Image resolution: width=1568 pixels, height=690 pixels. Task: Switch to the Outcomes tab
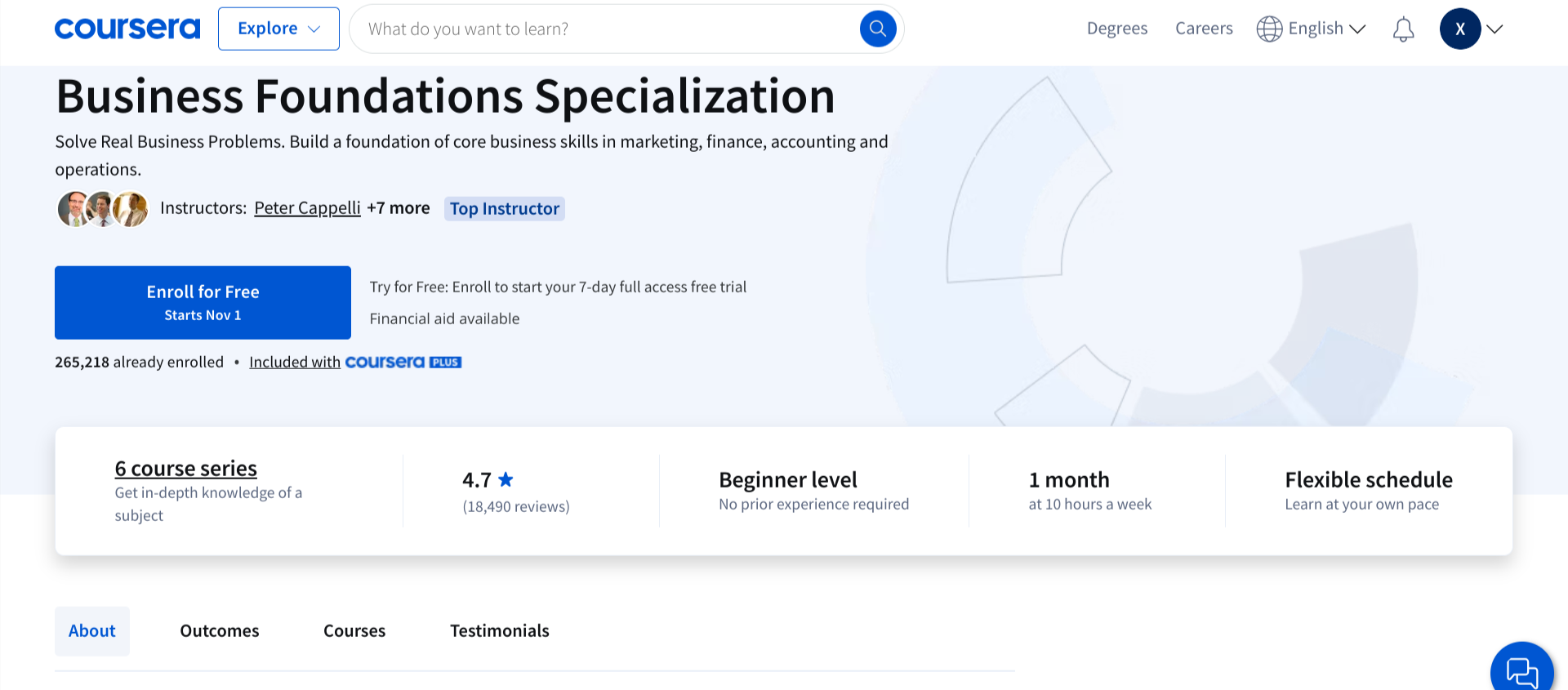(x=220, y=630)
